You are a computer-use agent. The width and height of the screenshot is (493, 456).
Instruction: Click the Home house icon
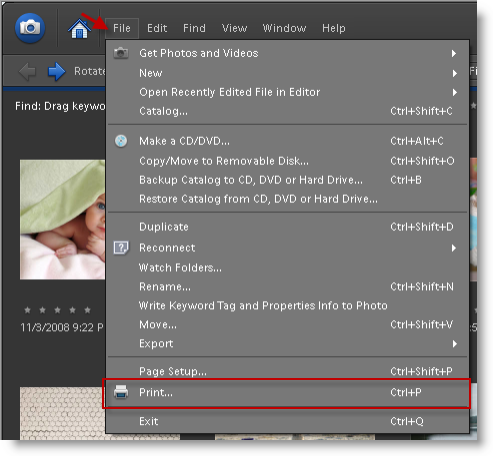click(79, 28)
